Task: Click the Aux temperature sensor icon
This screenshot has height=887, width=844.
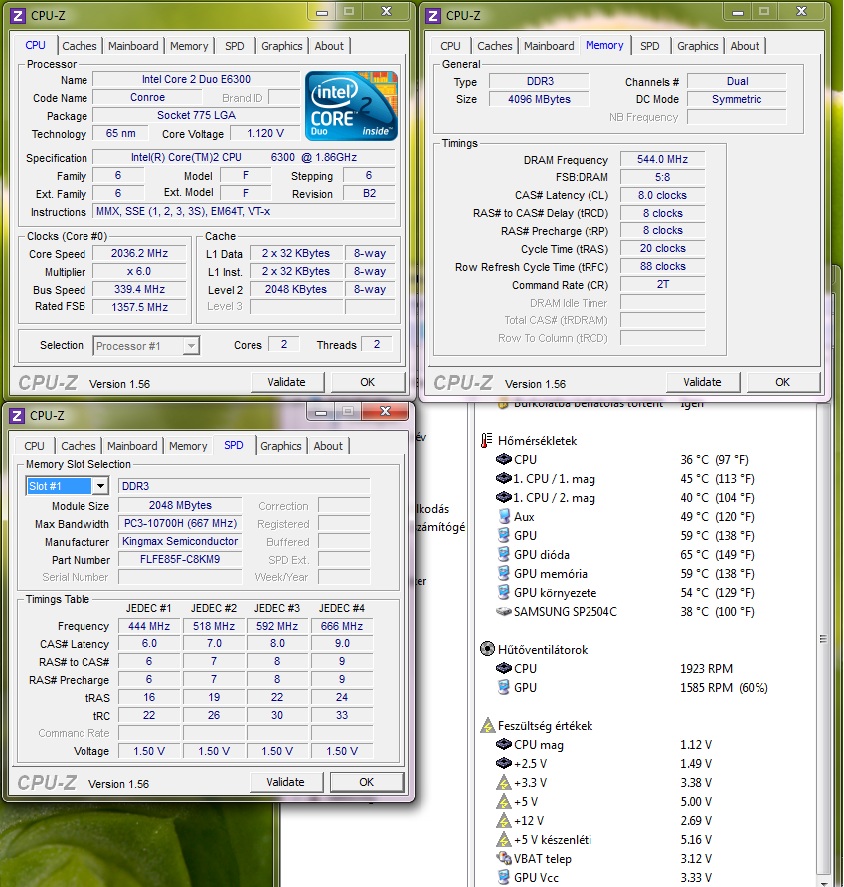Action: point(504,516)
